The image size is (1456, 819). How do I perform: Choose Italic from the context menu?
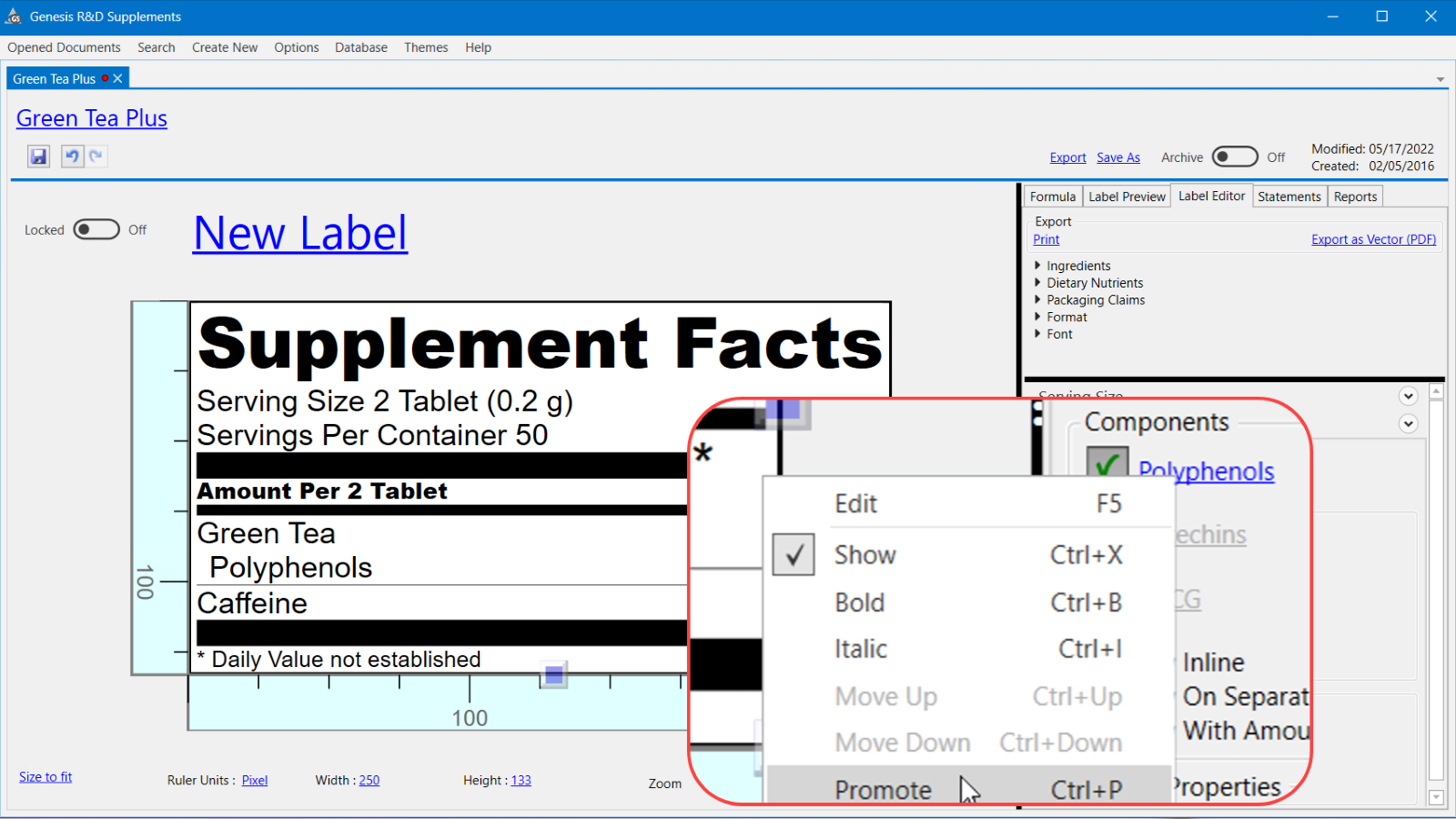969,649
